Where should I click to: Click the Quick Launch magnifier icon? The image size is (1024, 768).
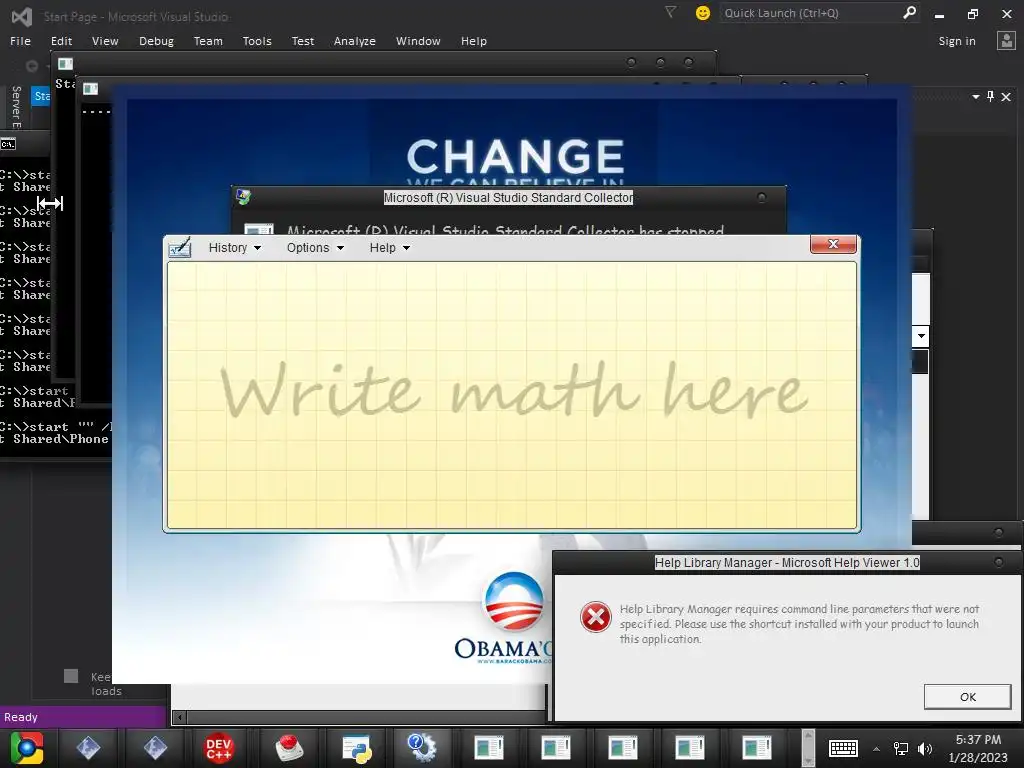[x=909, y=12]
